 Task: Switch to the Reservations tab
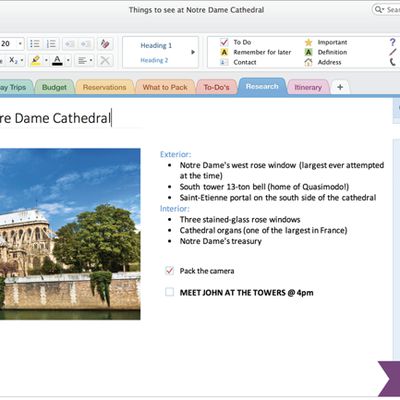point(104,87)
